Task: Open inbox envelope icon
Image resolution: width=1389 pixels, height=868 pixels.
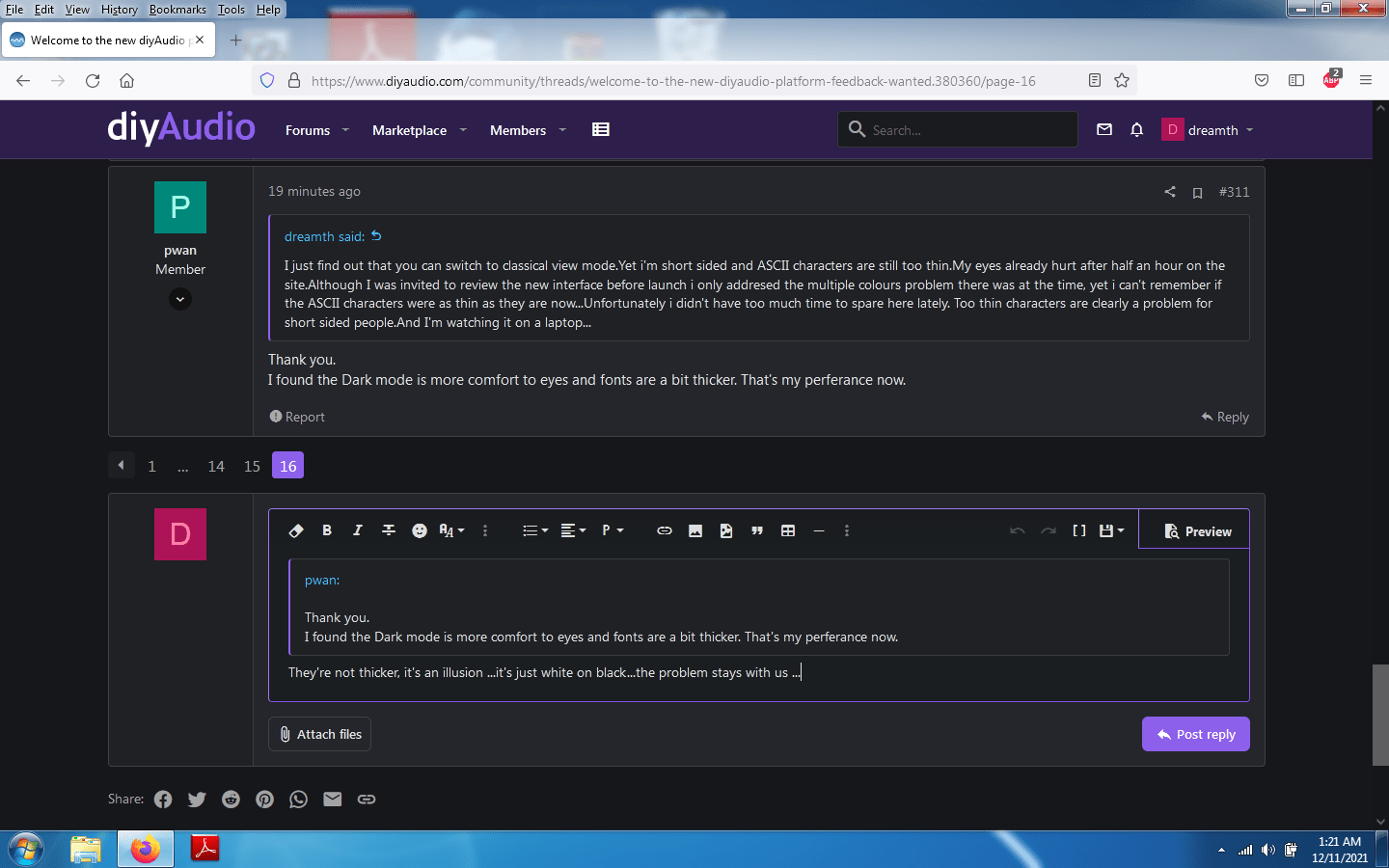Action: pos(1104,129)
